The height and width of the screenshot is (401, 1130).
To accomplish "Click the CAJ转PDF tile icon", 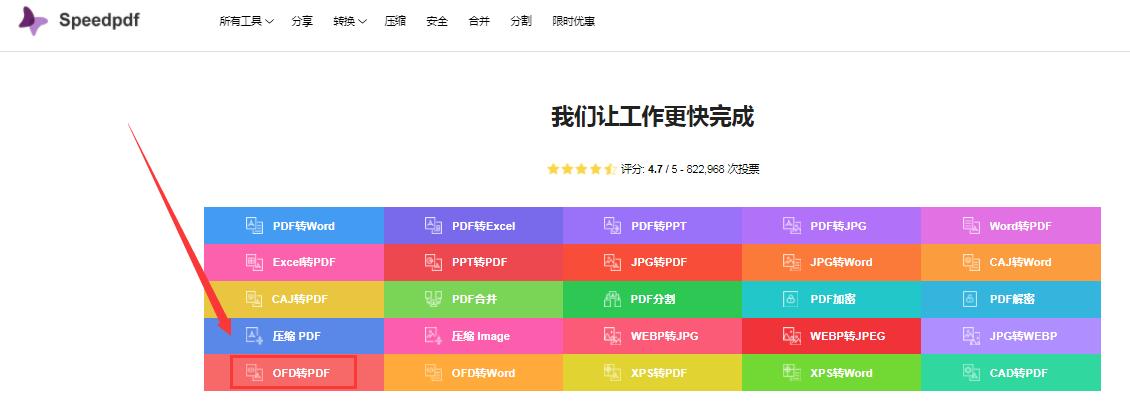I will coord(254,299).
